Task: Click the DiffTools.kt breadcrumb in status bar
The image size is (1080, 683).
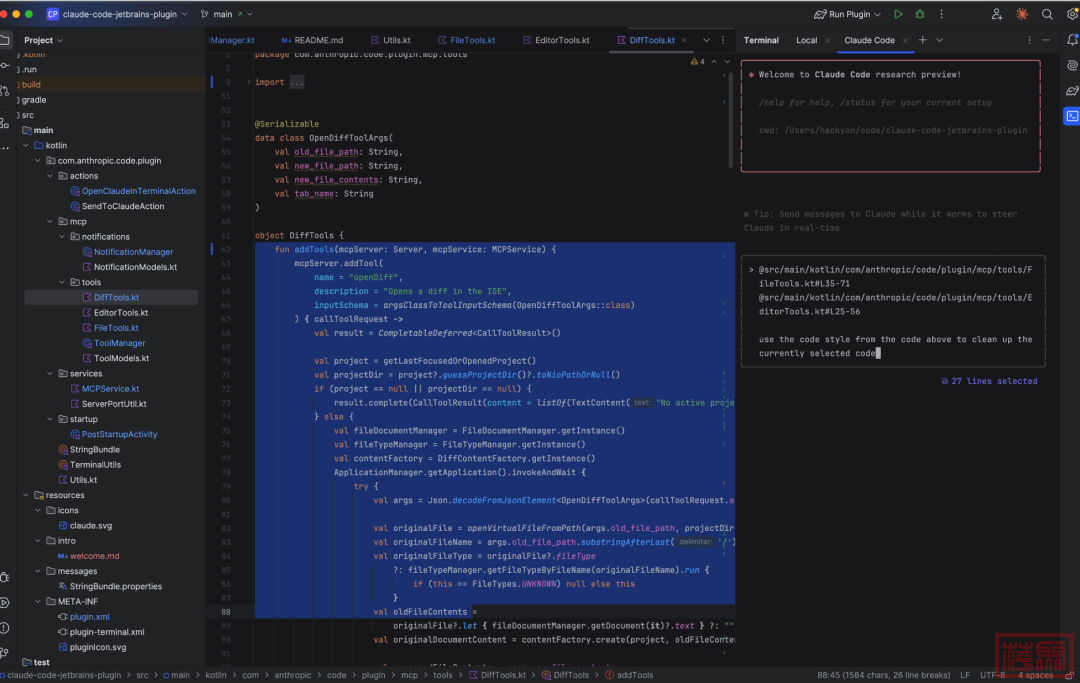Action: 497,675
